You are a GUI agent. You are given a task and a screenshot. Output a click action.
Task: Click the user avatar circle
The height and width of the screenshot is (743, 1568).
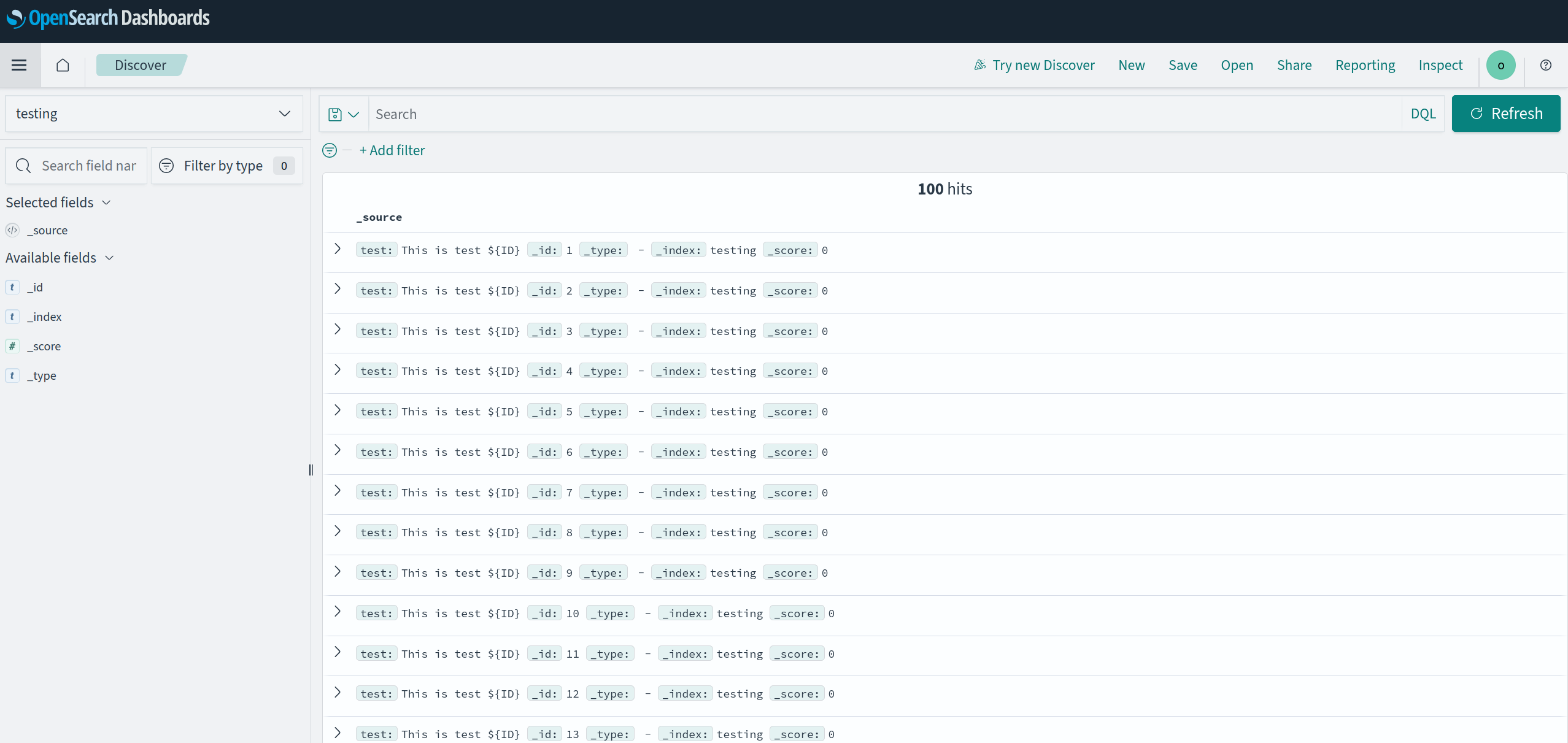[x=1500, y=64]
